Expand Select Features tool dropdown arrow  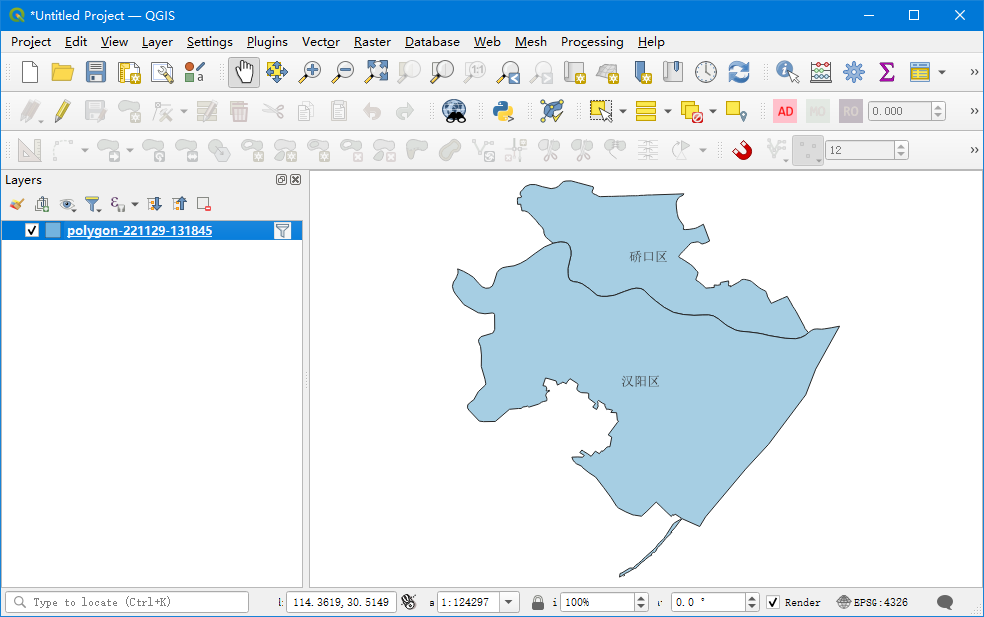623,112
